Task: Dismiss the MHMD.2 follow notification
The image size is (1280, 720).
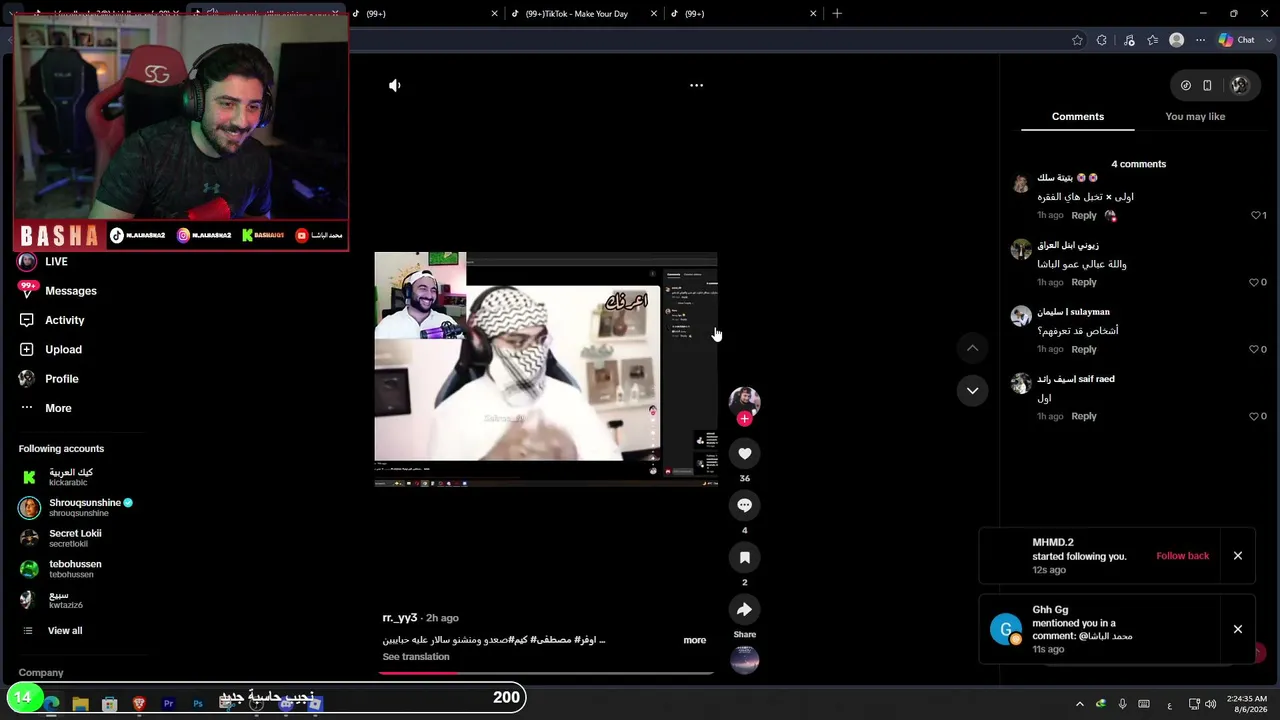Action: tap(1237, 556)
